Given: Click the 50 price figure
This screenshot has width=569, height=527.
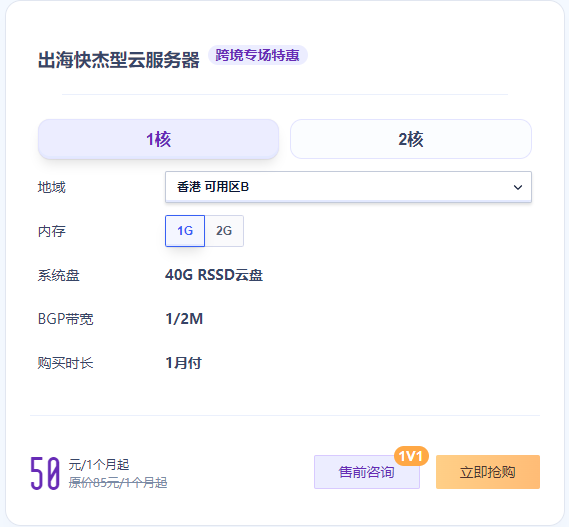Looking at the screenshot, I should coord(45,473).
